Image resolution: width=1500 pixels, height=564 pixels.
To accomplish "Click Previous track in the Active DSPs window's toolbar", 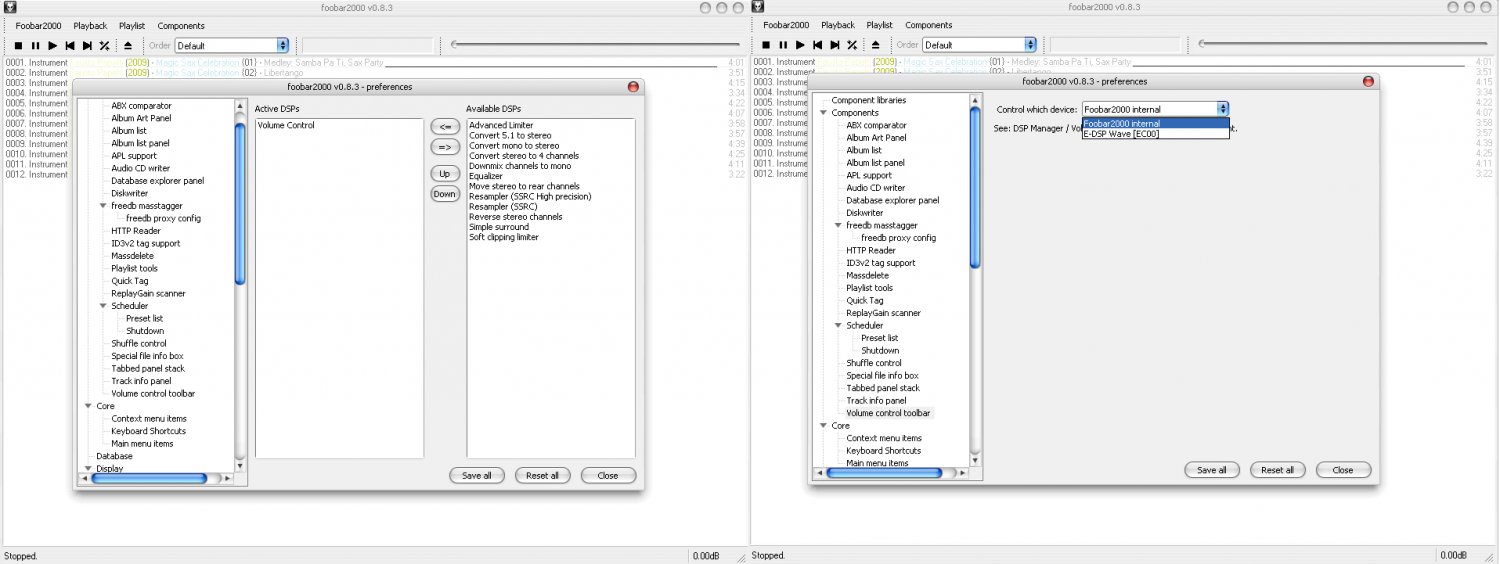I will [x=70, y=45].
